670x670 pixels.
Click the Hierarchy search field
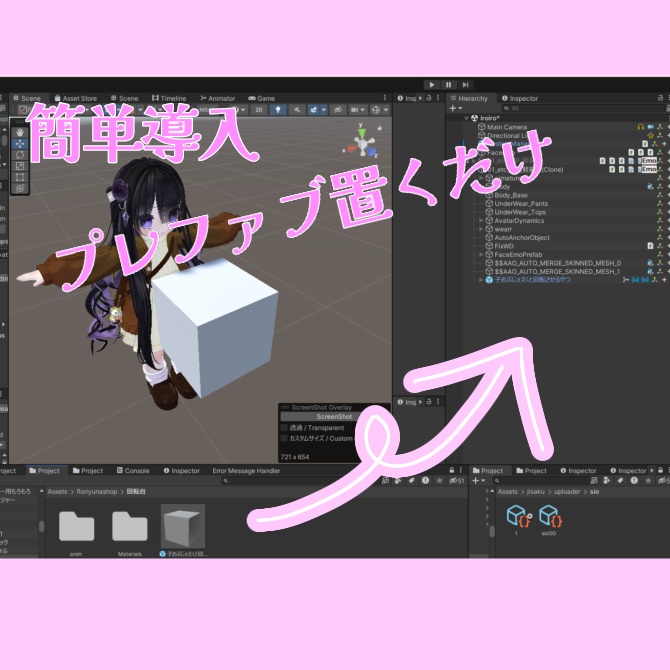click(585, 108)
